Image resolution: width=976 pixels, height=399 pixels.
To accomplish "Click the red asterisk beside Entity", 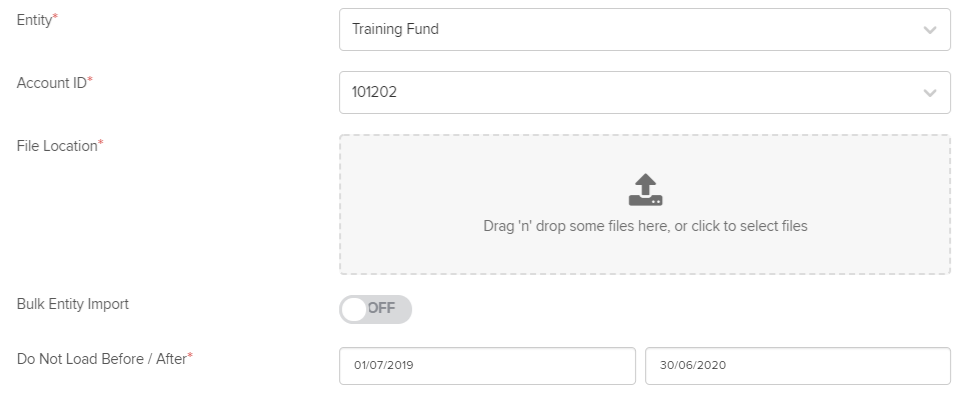I will pos(55,17).
